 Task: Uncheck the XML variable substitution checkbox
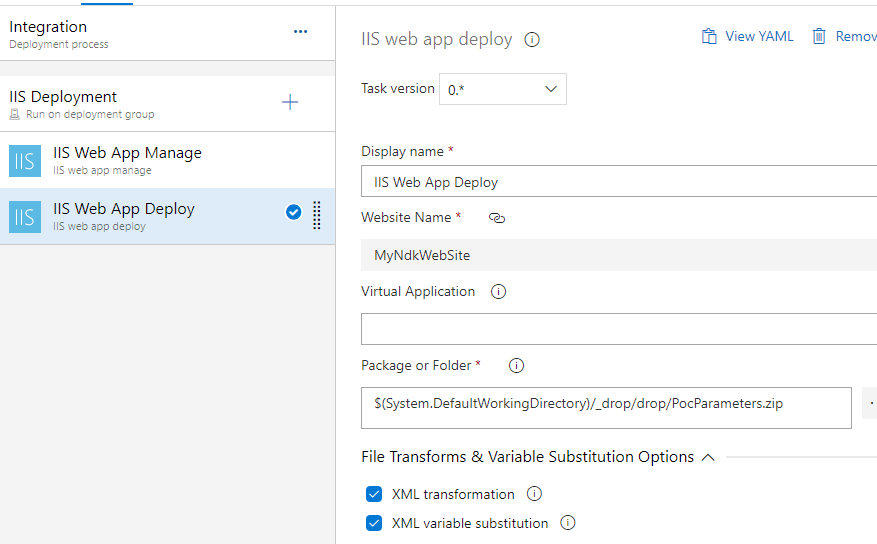(x=374, y=523)
